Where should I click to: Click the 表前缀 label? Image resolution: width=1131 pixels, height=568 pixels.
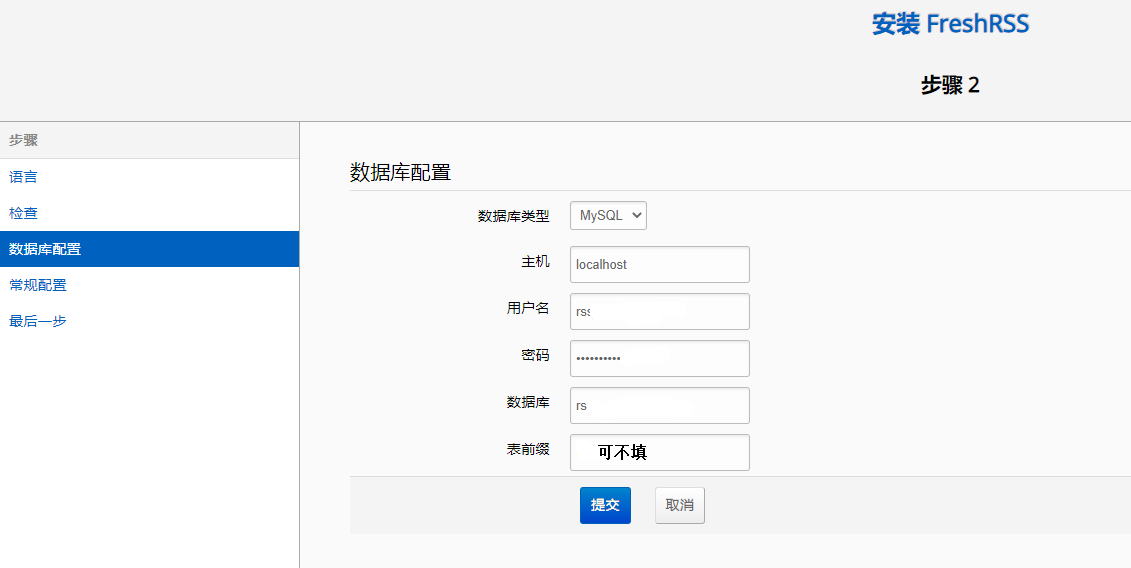coord(528,449)
